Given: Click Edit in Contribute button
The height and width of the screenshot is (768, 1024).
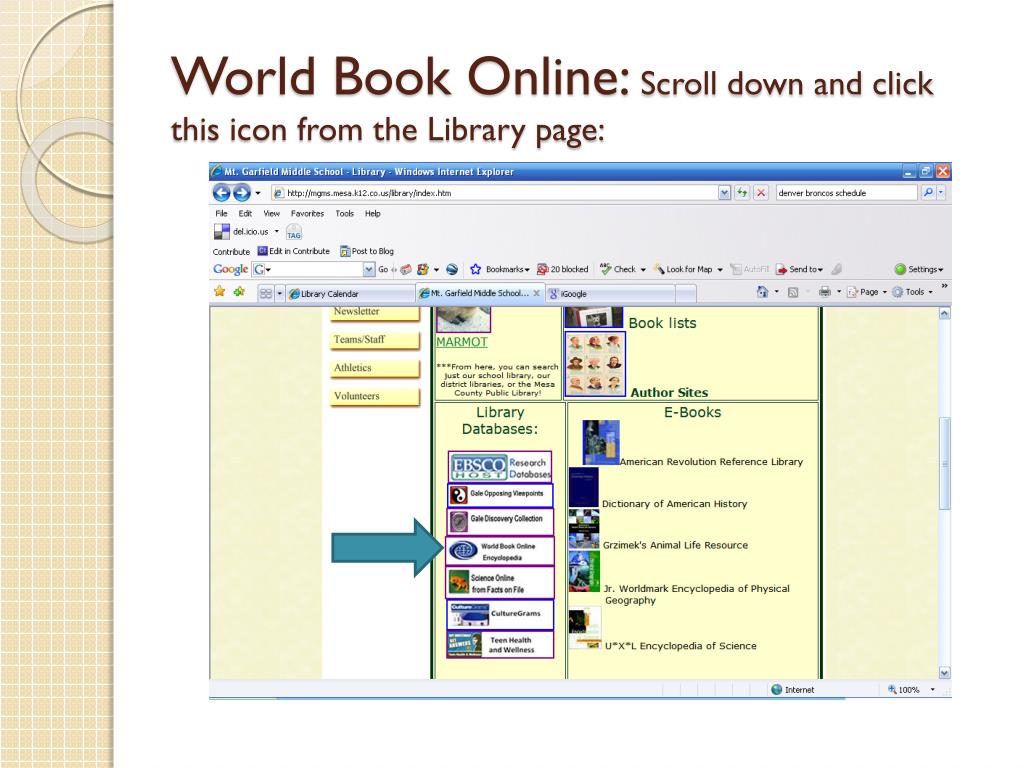Looking at the screenshot, I should click(294, 251).
